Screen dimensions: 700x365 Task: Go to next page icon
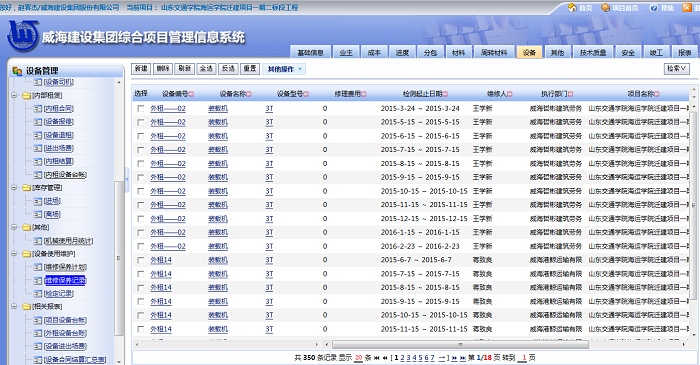click(454, 358)
